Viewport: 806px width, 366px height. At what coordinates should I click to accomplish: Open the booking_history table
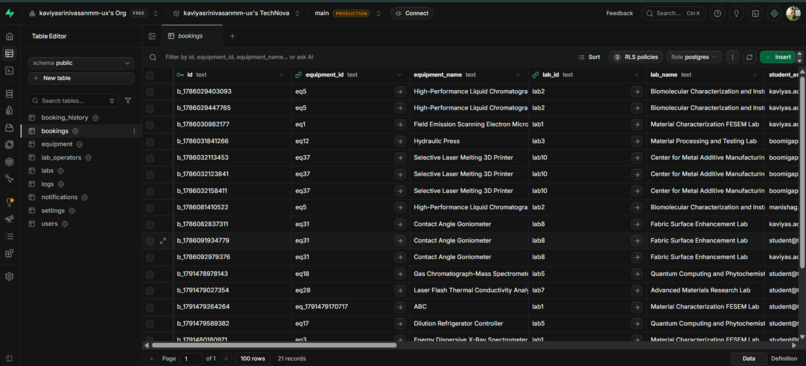coord(65,118)
